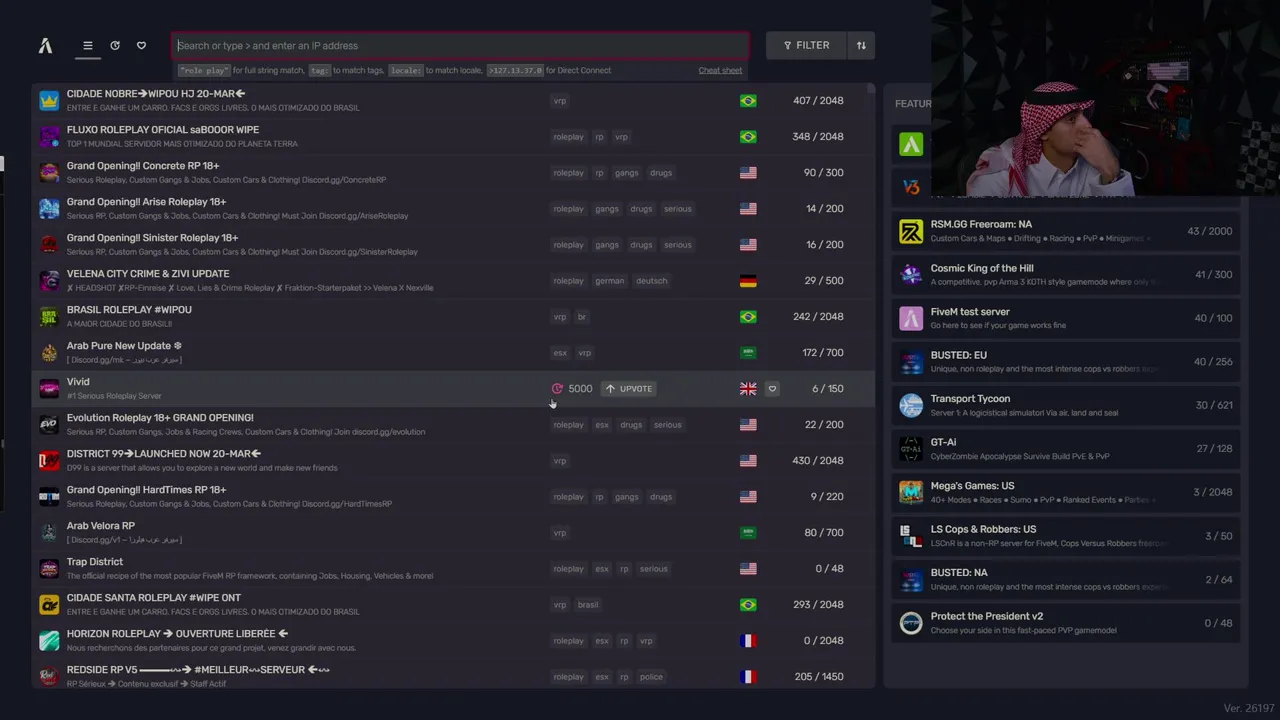The width and height of the screenshot is (1280, 720).
Task: Click the server search input field
Action: tap(460, 45)
